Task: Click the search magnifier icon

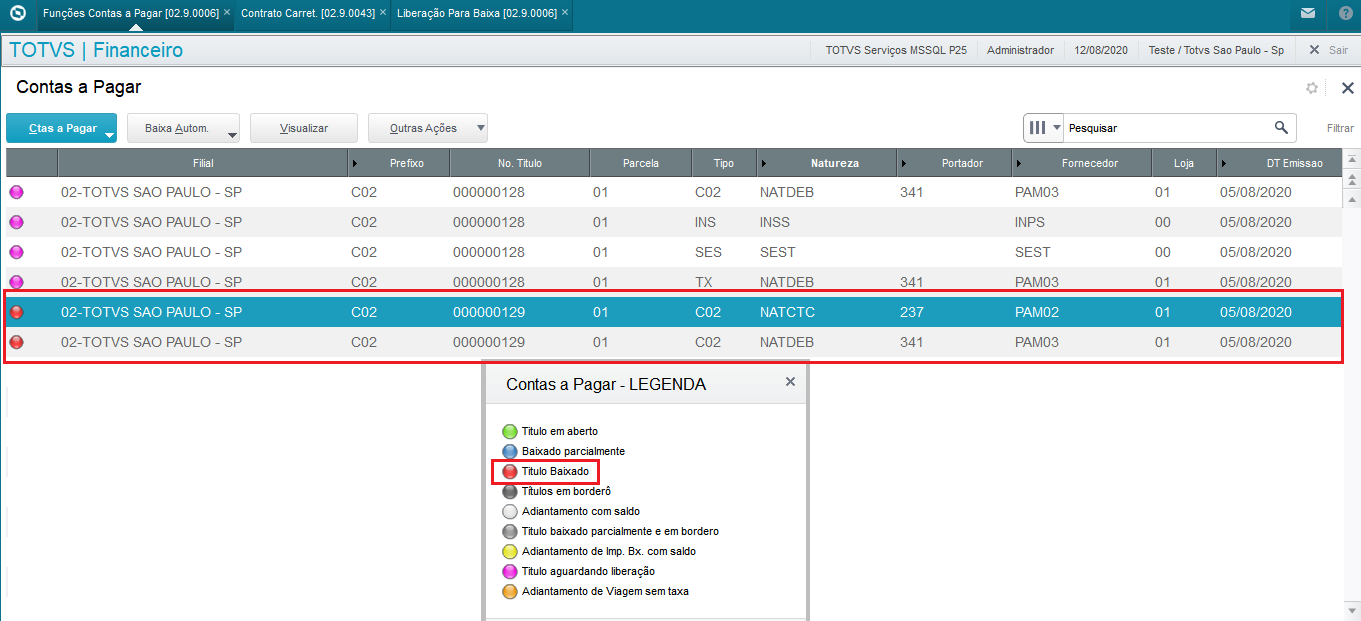Action: tap(1281, 128)
